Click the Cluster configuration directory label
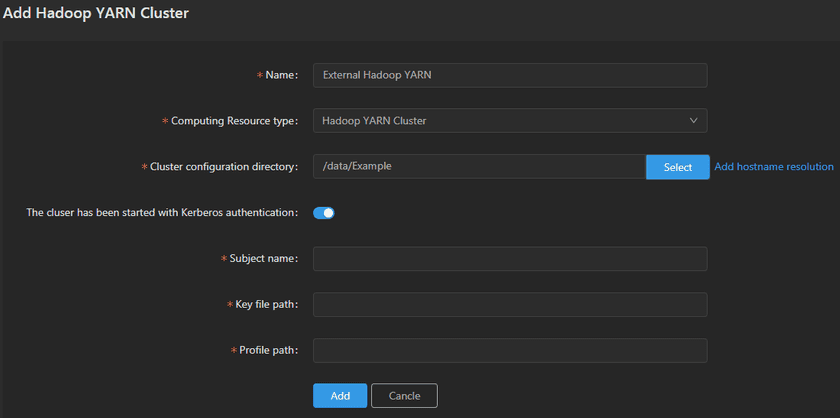840x418 pixels. pyautogui.click(x=223, y=167)
